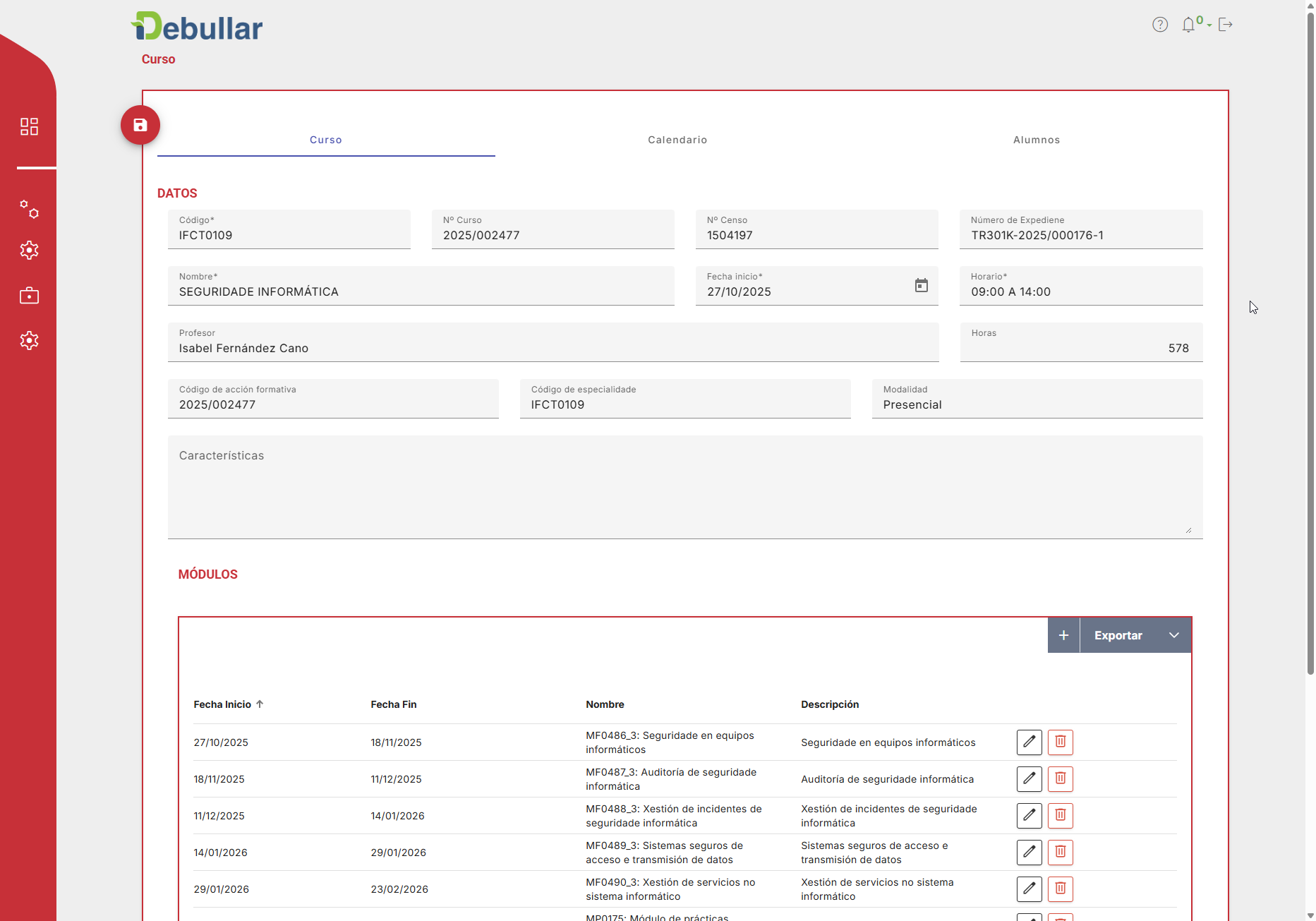
Task: Click the Debullar logo
Action: click(198, 27)
